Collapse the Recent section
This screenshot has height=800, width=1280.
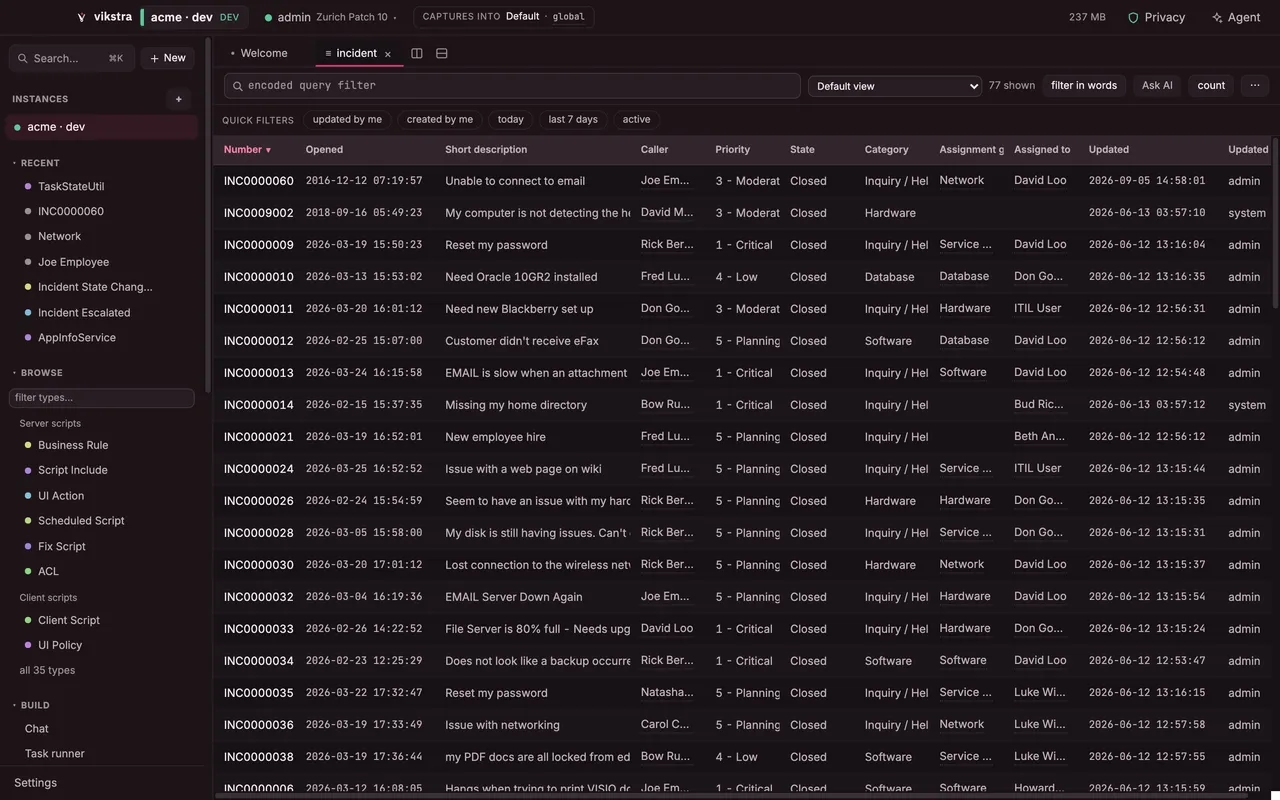(37, 163)
